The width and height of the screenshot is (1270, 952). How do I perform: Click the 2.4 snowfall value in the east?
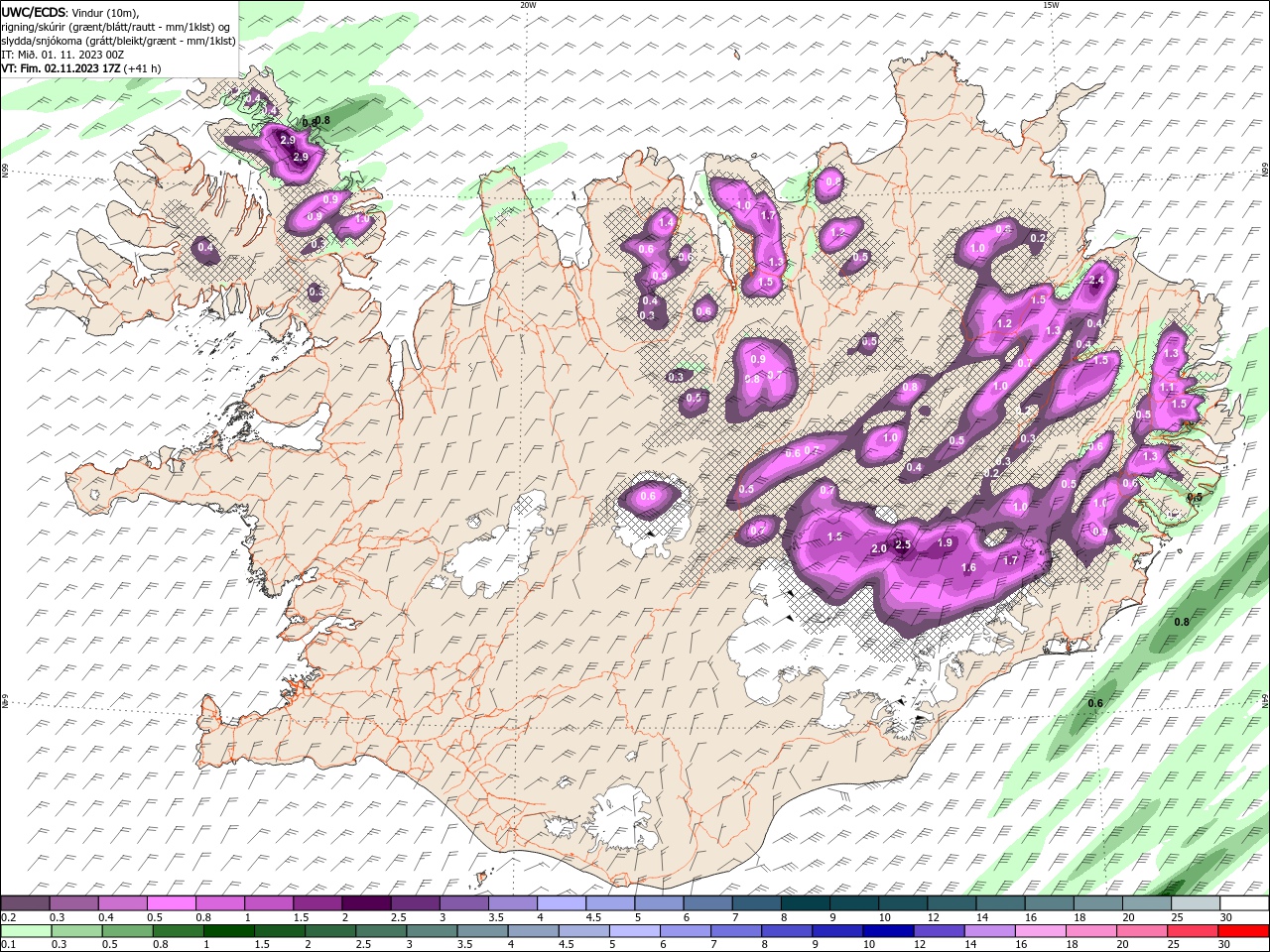pos(1096,281)
